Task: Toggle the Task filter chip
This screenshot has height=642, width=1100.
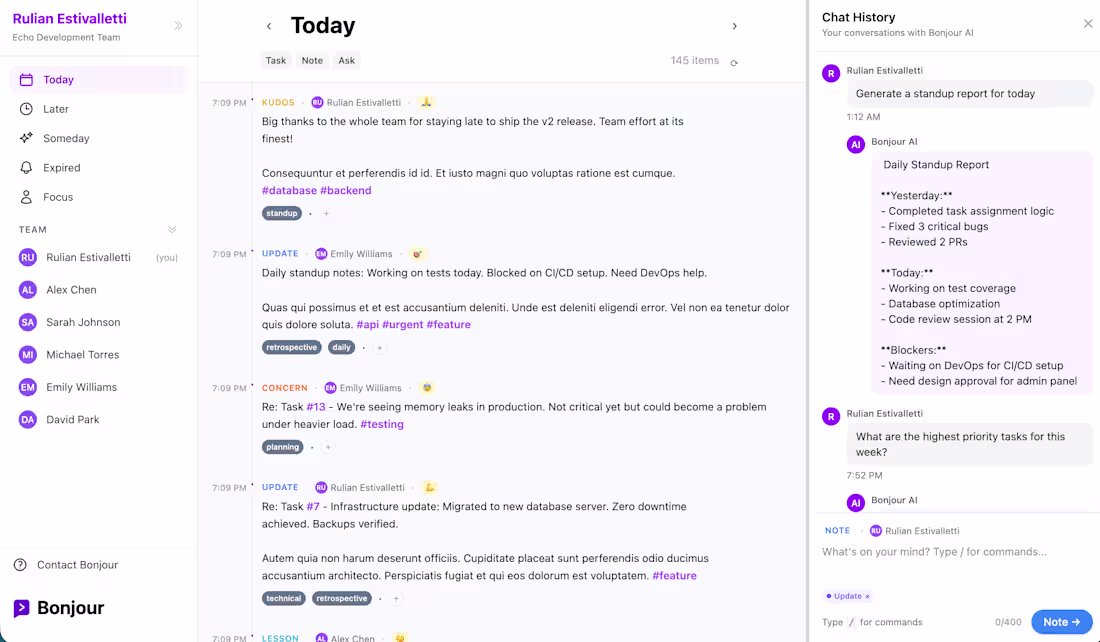Action: pos(276,61)
